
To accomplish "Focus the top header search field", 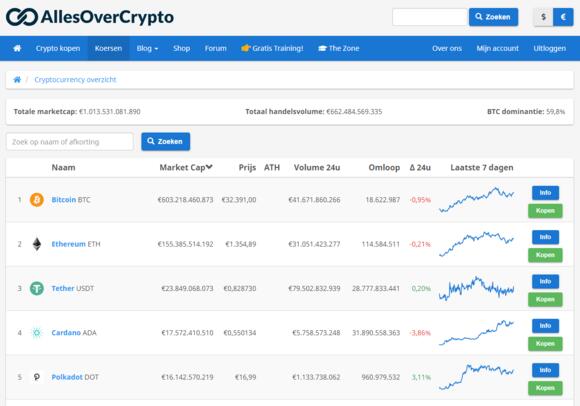I will click(430, 17).
